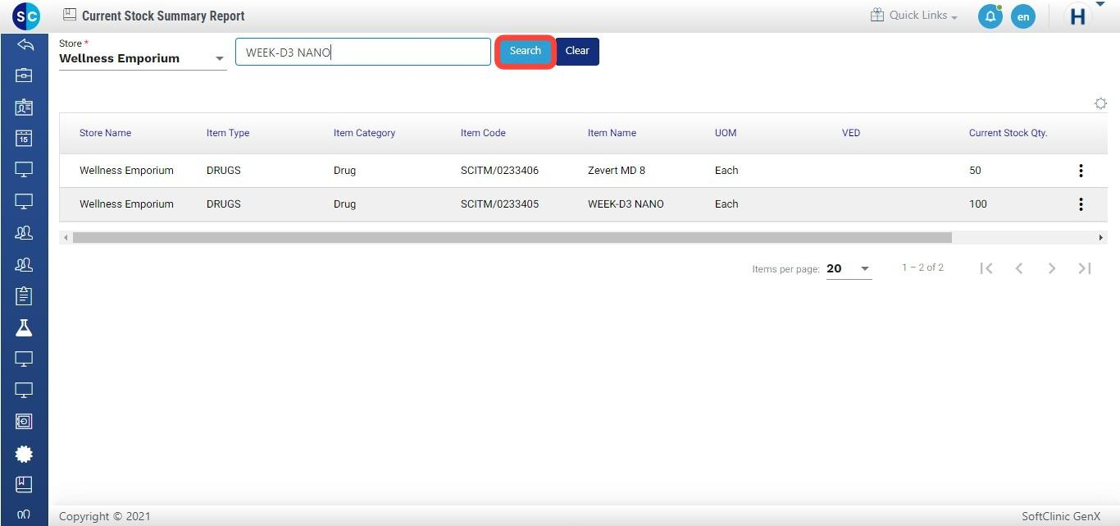Open the Store dropdown showing Wellness Emporium

click(x=142, y=59)
